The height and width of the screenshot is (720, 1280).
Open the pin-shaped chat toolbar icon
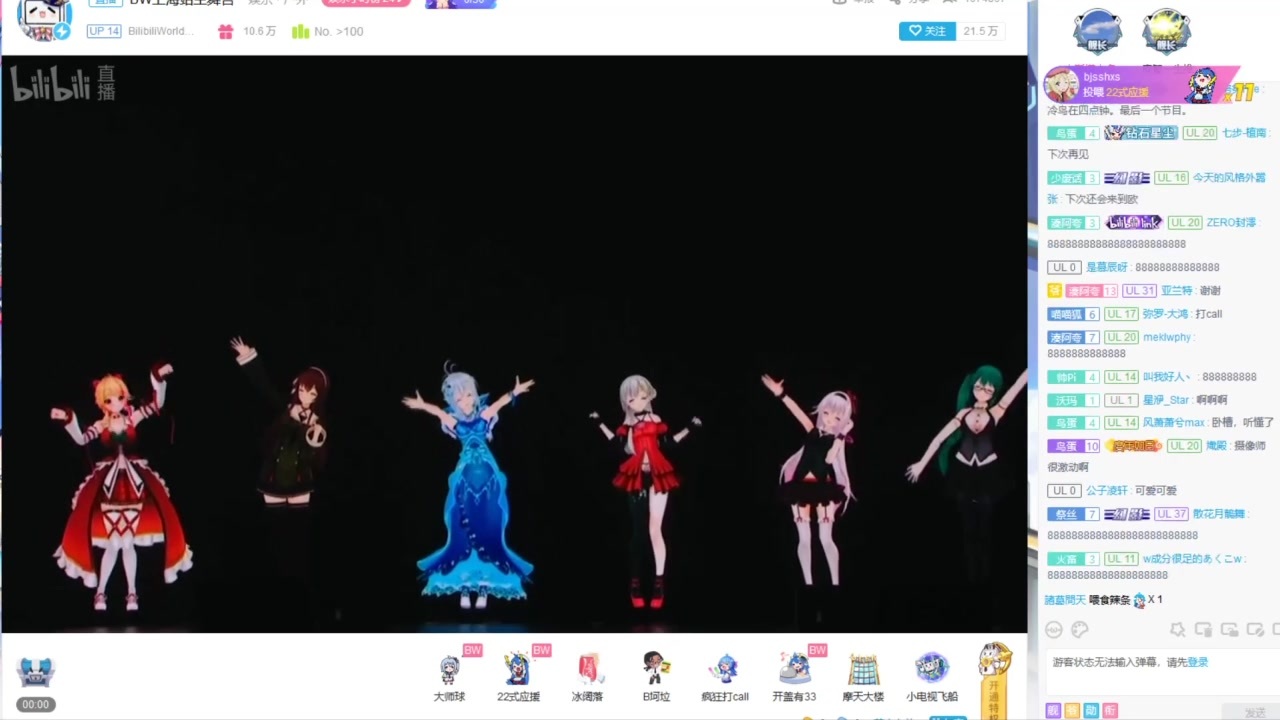(1178, 629)
